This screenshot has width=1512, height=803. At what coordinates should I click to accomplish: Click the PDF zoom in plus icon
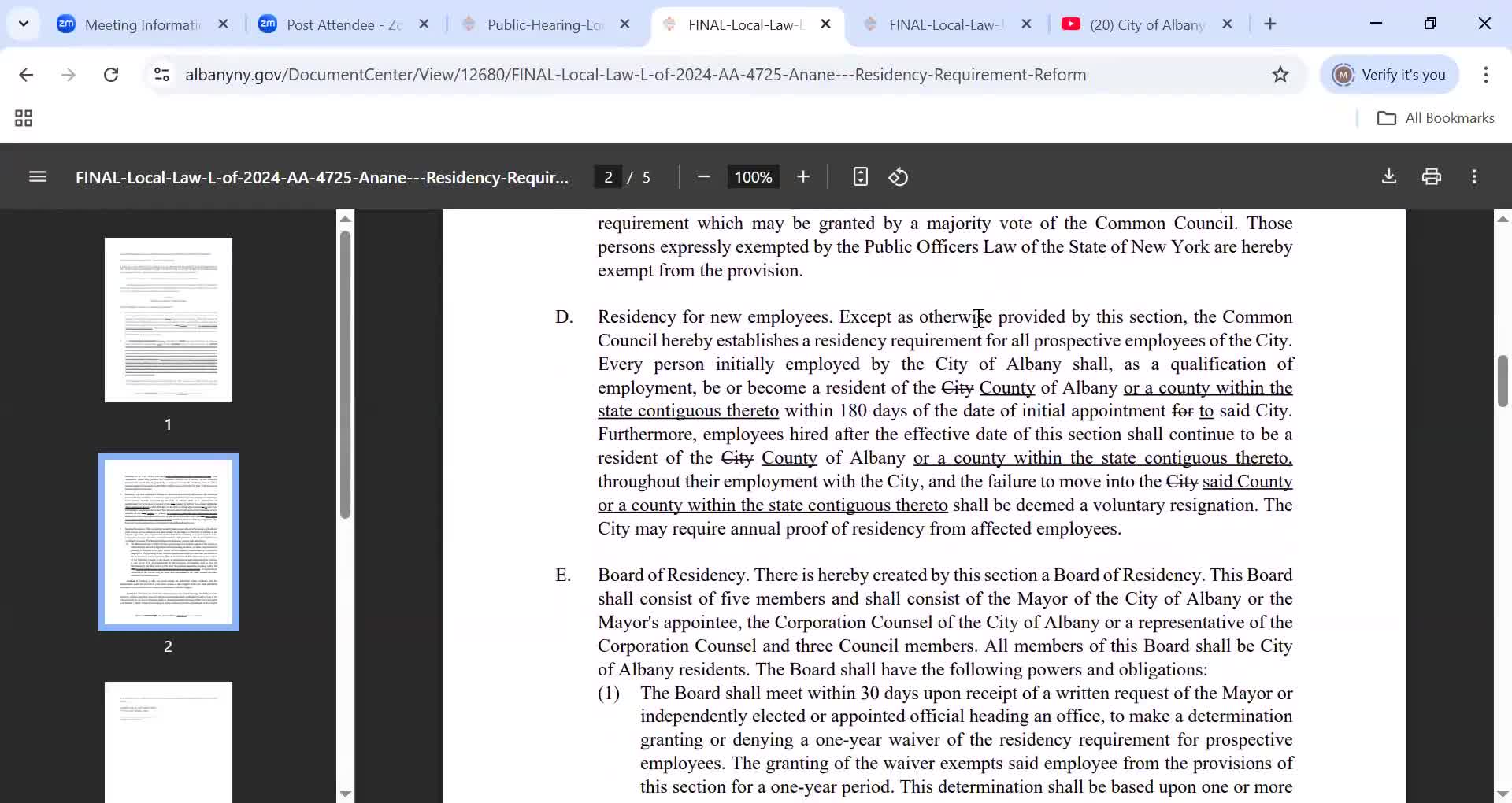(803, 177)
